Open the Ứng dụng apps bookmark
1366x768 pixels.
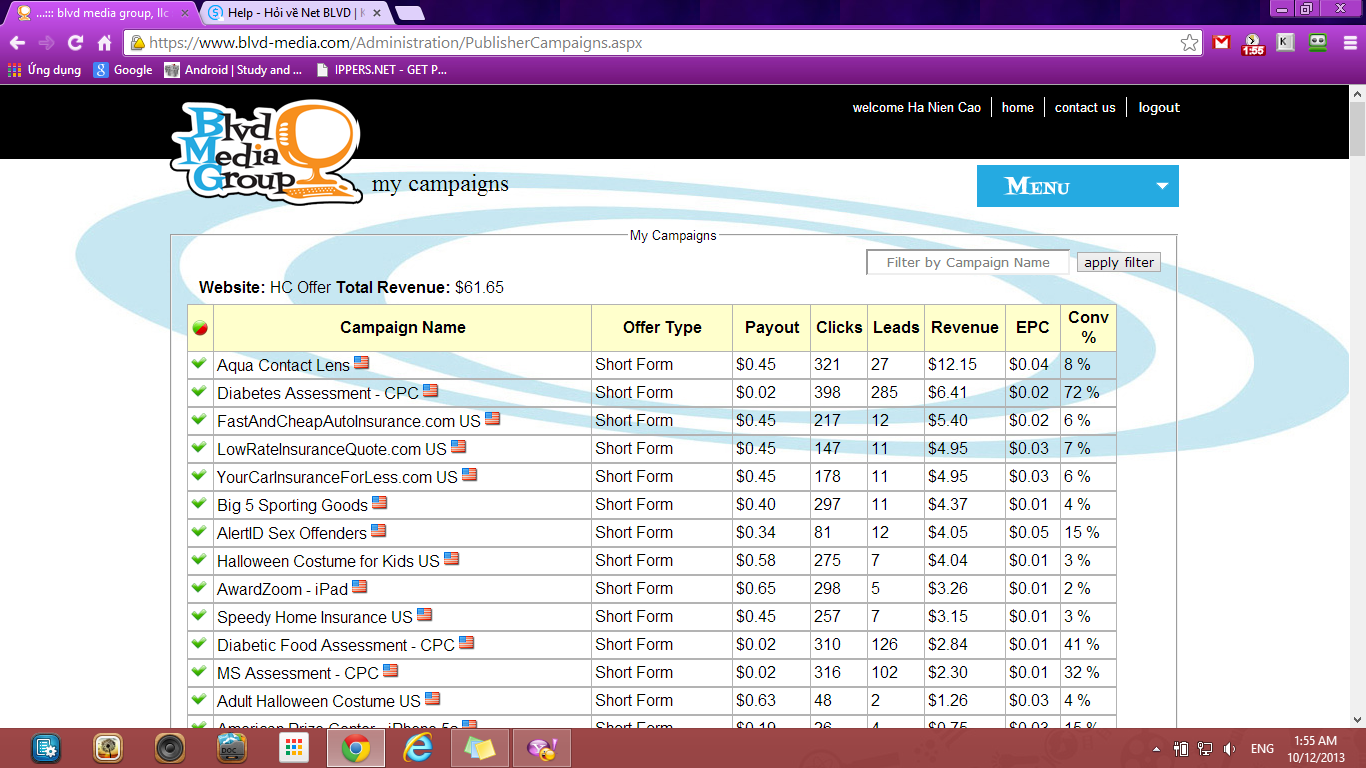[45, 70]
